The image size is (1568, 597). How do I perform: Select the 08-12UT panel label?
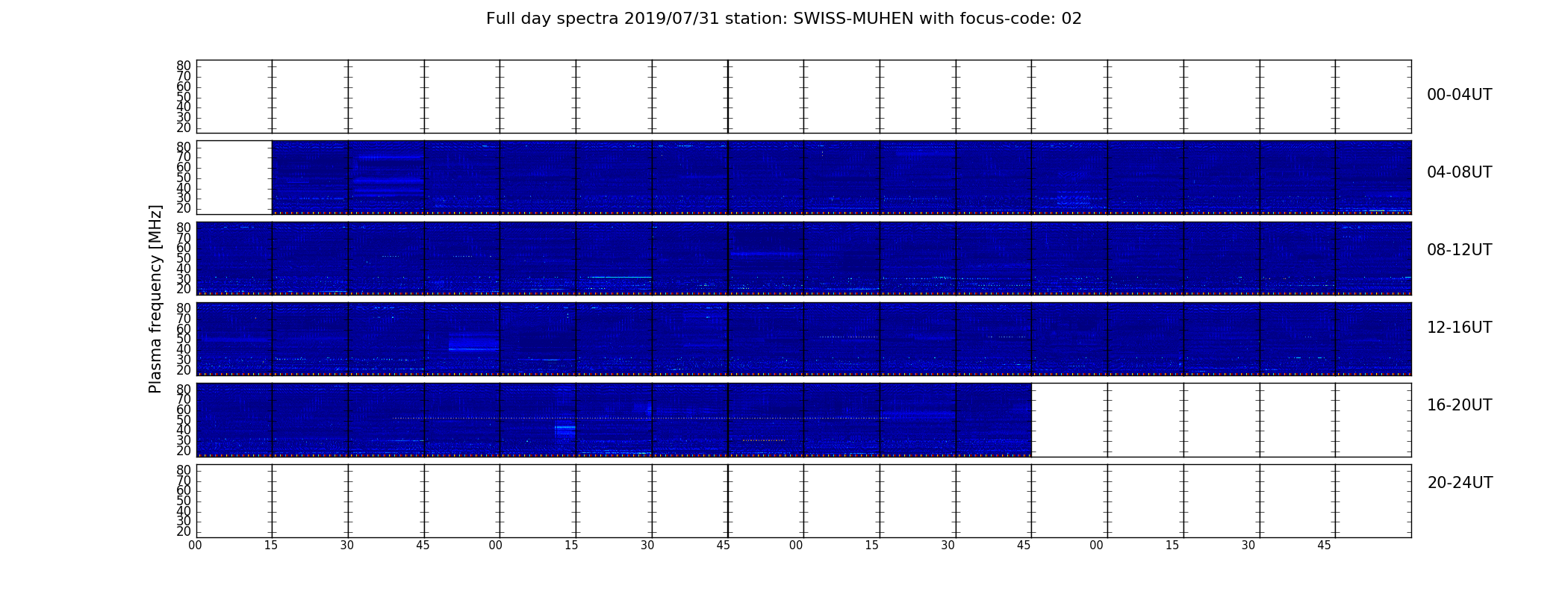pyautogui.click(x=1459, y=250)
